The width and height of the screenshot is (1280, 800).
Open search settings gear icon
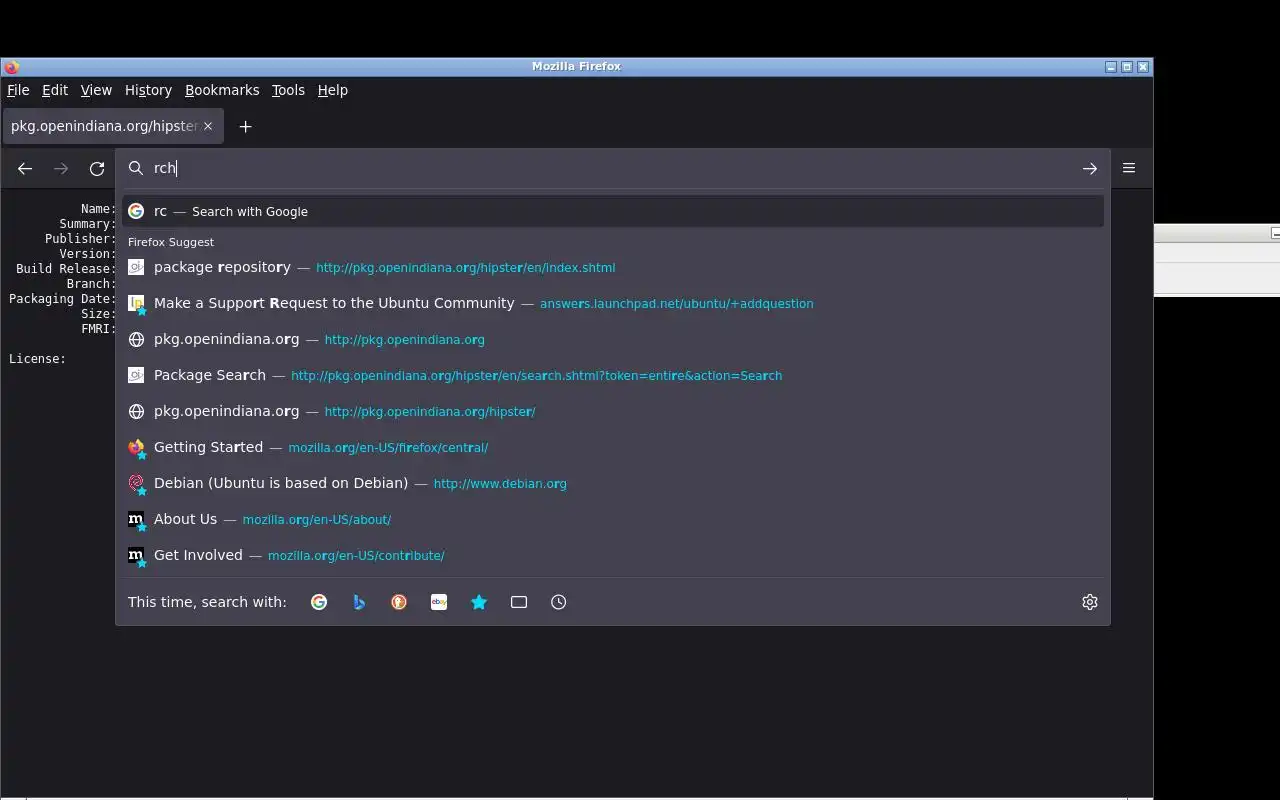pyautogui.click(x=1090, y=602)
